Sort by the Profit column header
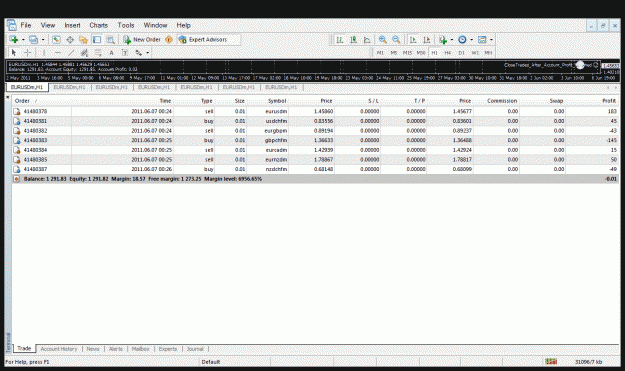 coord(609,101)
